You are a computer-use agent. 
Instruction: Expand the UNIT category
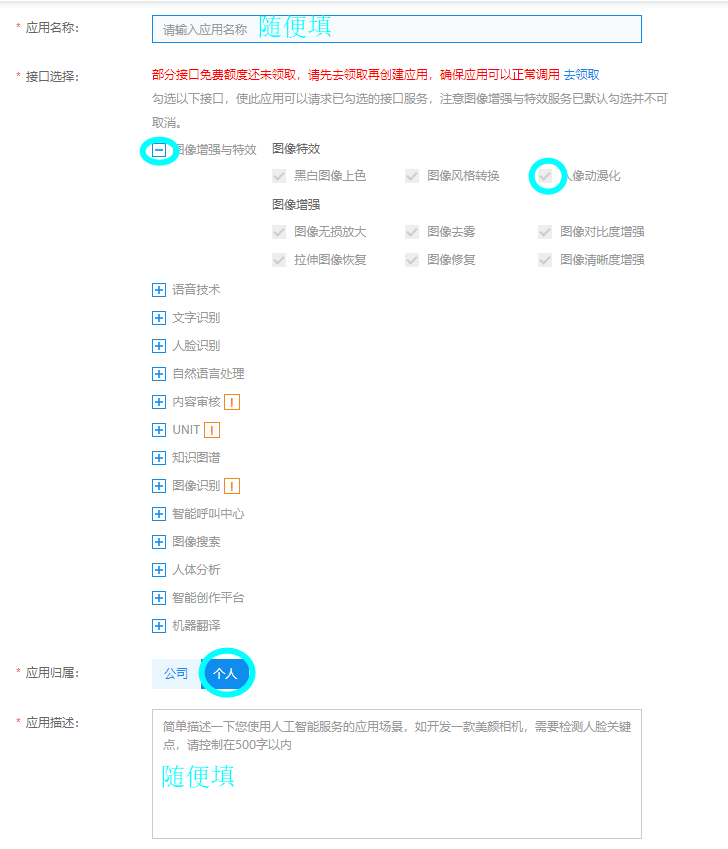[x=159, y=430]
